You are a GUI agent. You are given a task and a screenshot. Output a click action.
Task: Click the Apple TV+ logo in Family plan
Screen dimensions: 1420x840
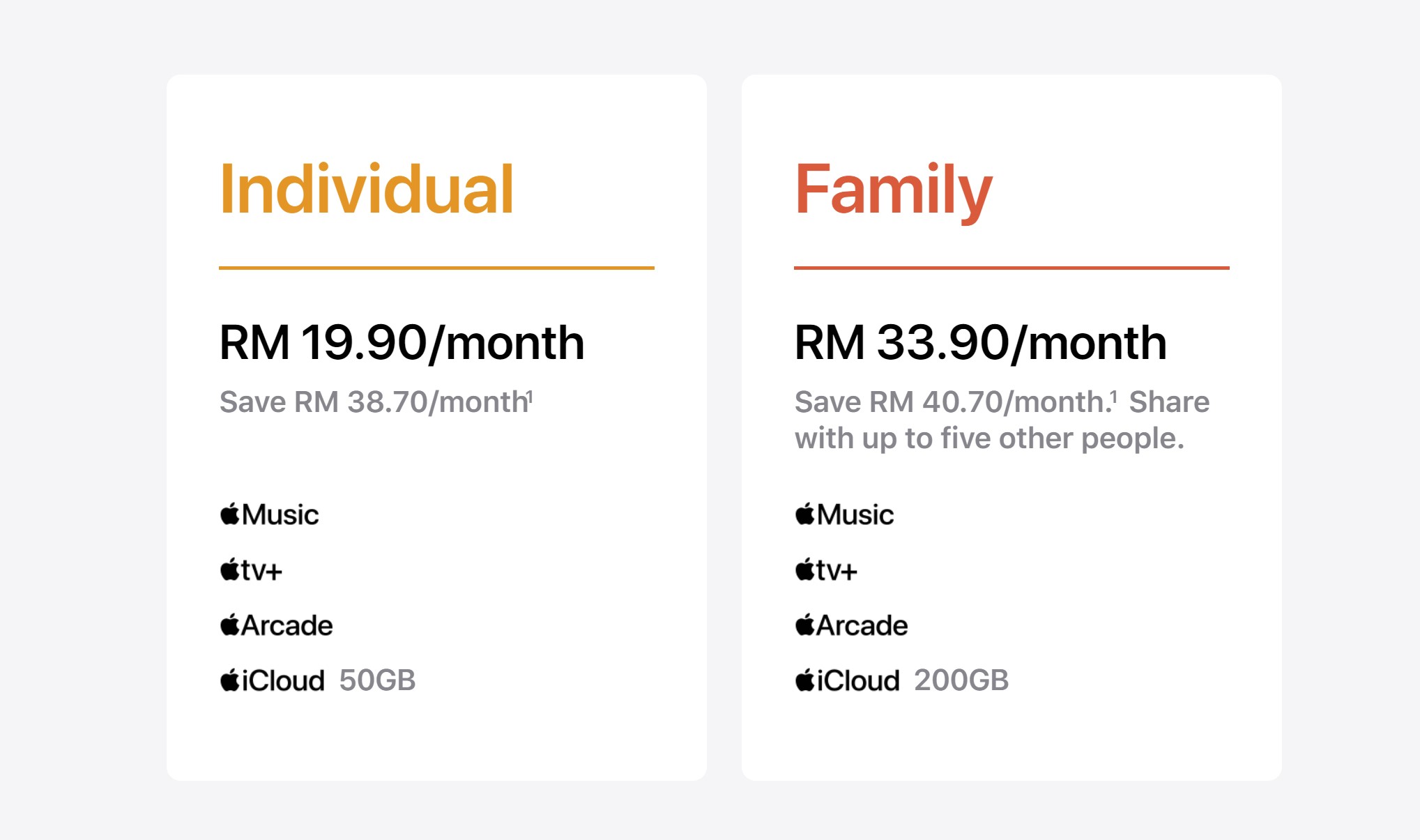point(826,570)
